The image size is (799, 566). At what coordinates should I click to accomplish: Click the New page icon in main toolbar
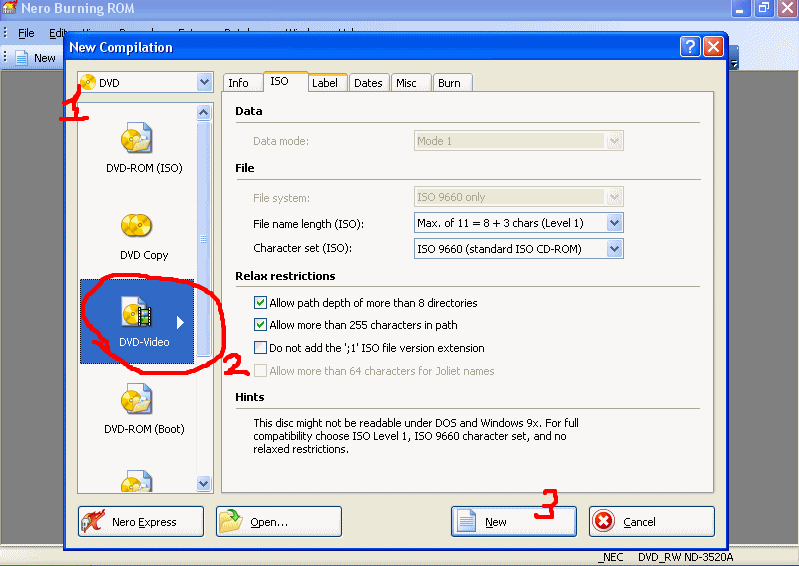[21, 58]
